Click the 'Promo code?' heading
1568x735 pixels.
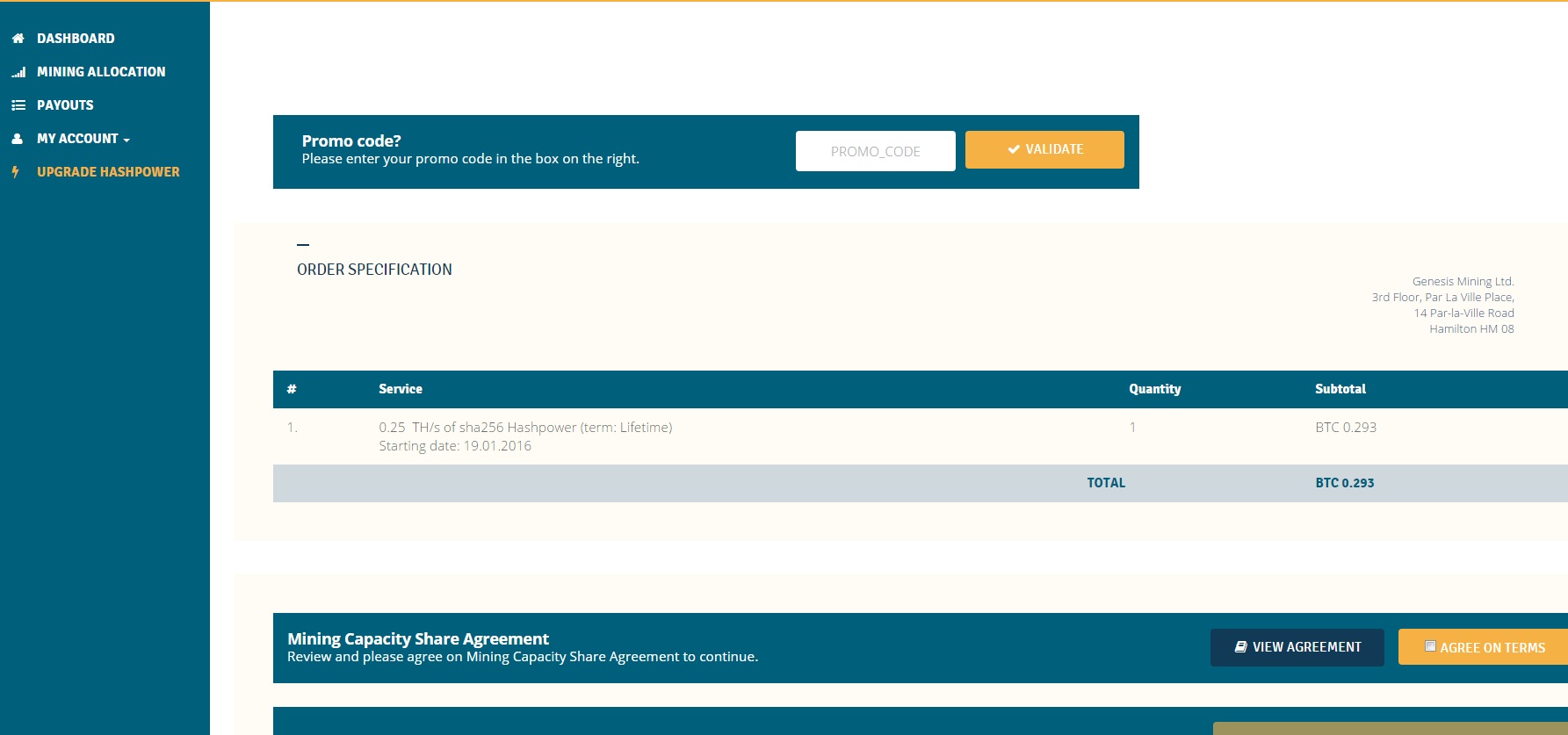pos(351,141)
